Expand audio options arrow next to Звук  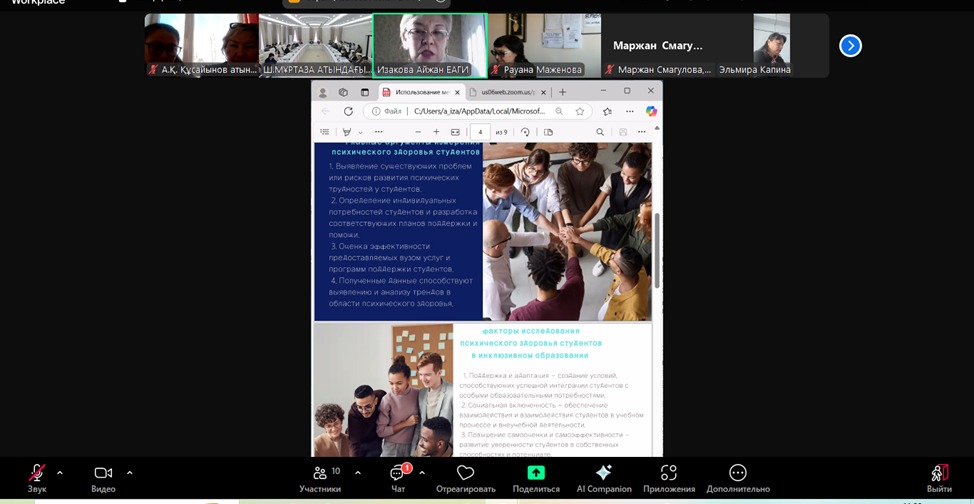point(60,473)
